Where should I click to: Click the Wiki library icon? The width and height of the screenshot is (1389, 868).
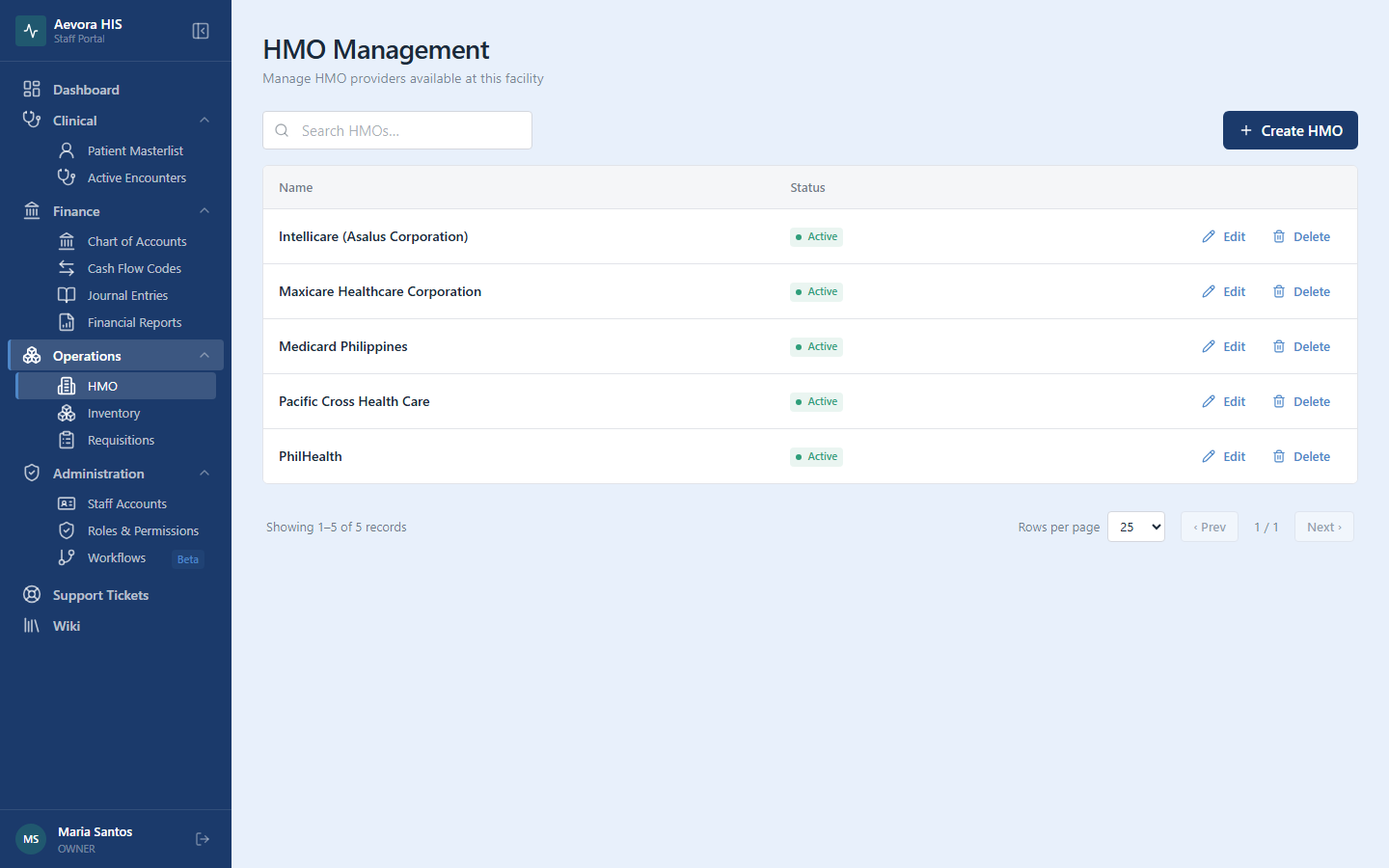(x=32, y=625)
